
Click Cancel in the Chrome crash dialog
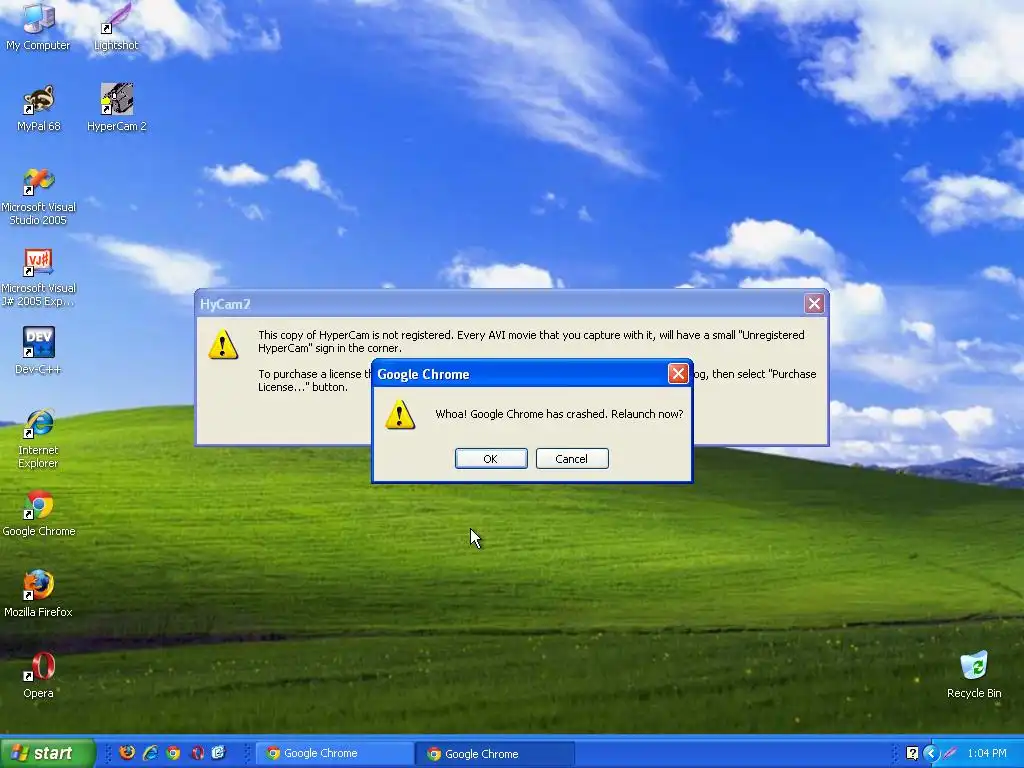tap(572, 458)
